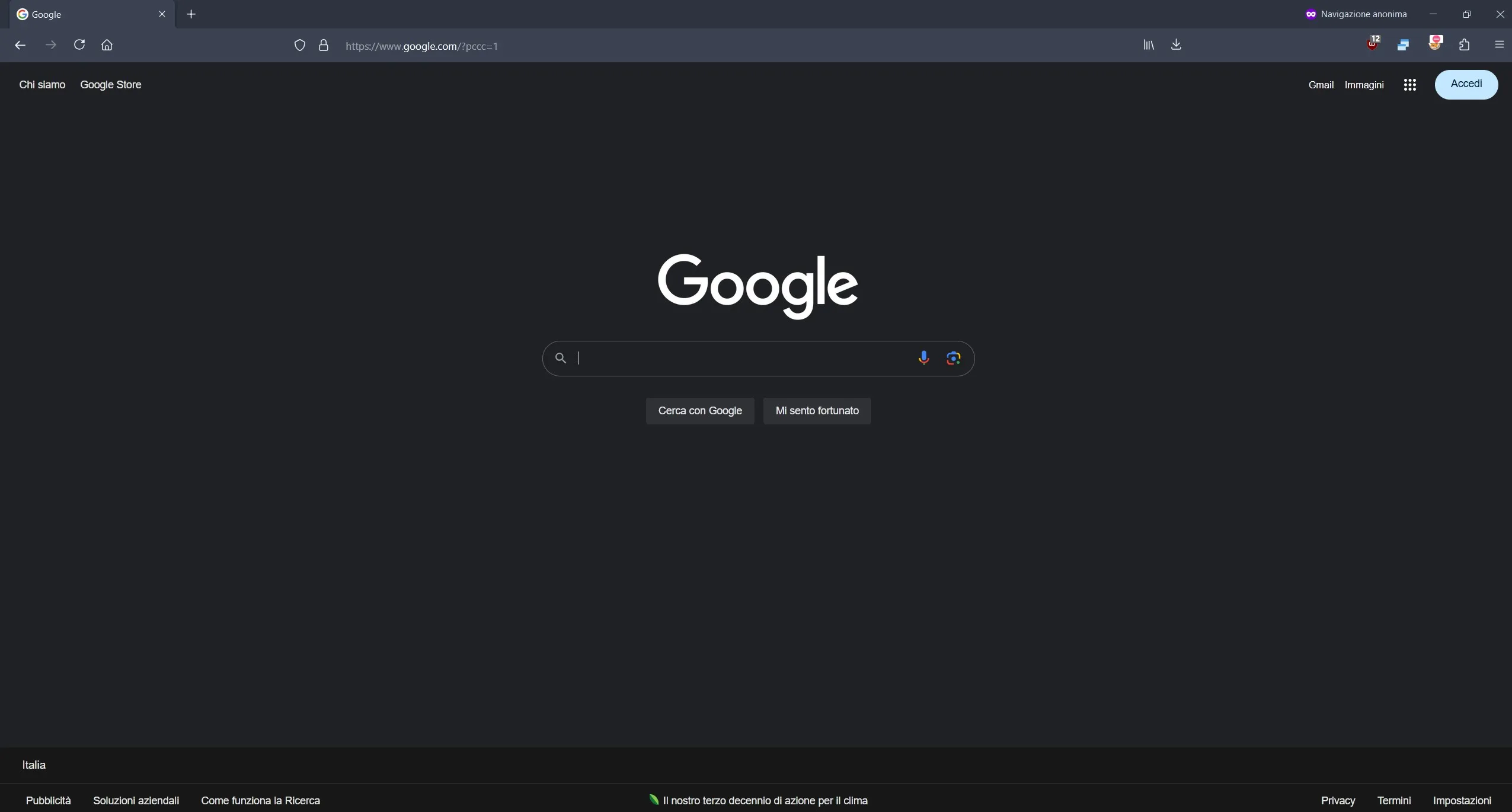Show site security lock information
The height and width of the screenshot is (812, 1512).
click(x=324, y=46)
